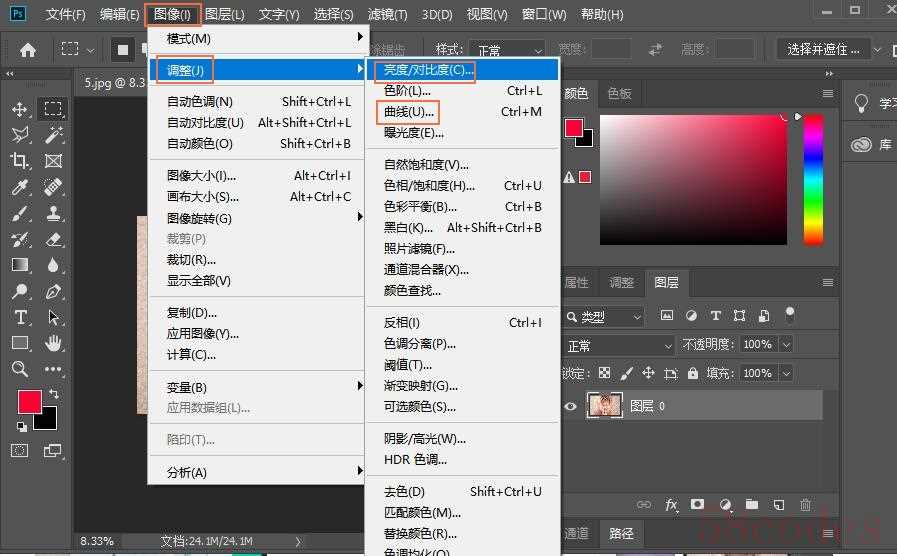
Task: Toggle pixel layer filter in Layers panel
Action: point(666,315)
